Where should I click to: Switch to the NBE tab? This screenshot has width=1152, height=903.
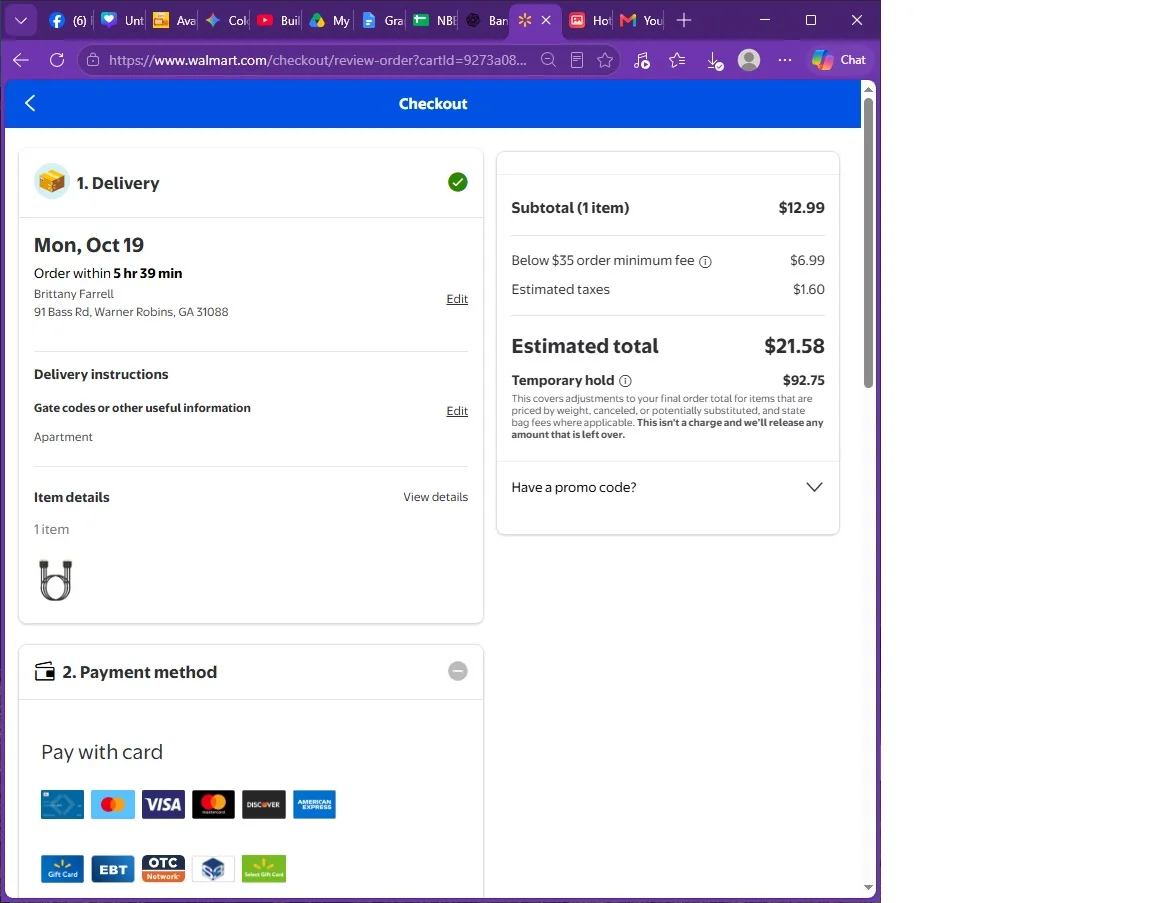(434, 21)
